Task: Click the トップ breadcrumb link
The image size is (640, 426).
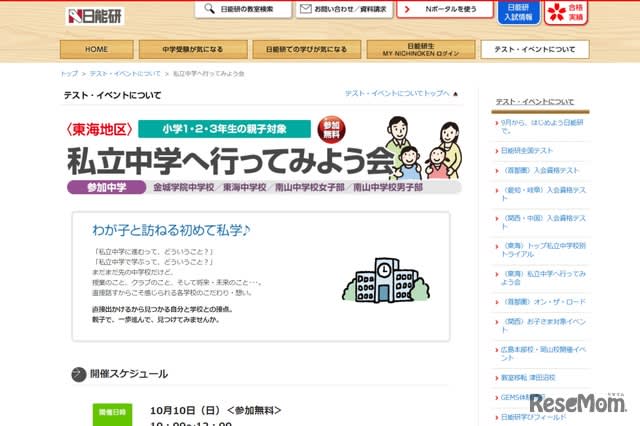Action: (69, 73)
